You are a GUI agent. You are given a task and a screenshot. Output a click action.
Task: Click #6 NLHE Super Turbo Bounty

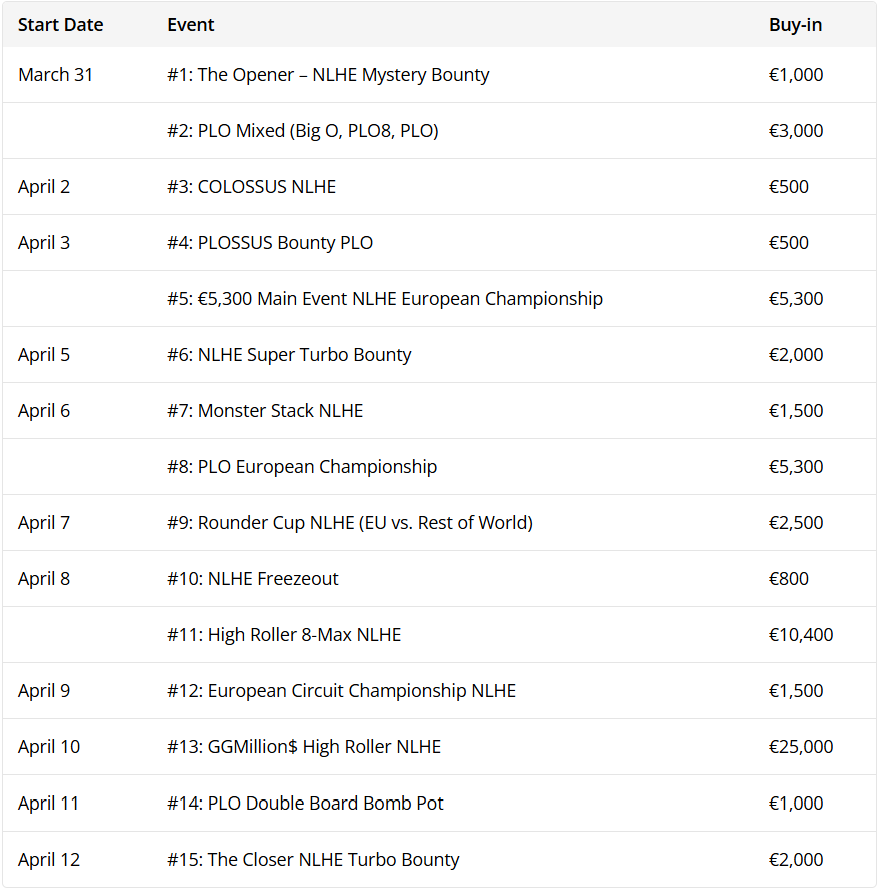[x=289, y=355]
